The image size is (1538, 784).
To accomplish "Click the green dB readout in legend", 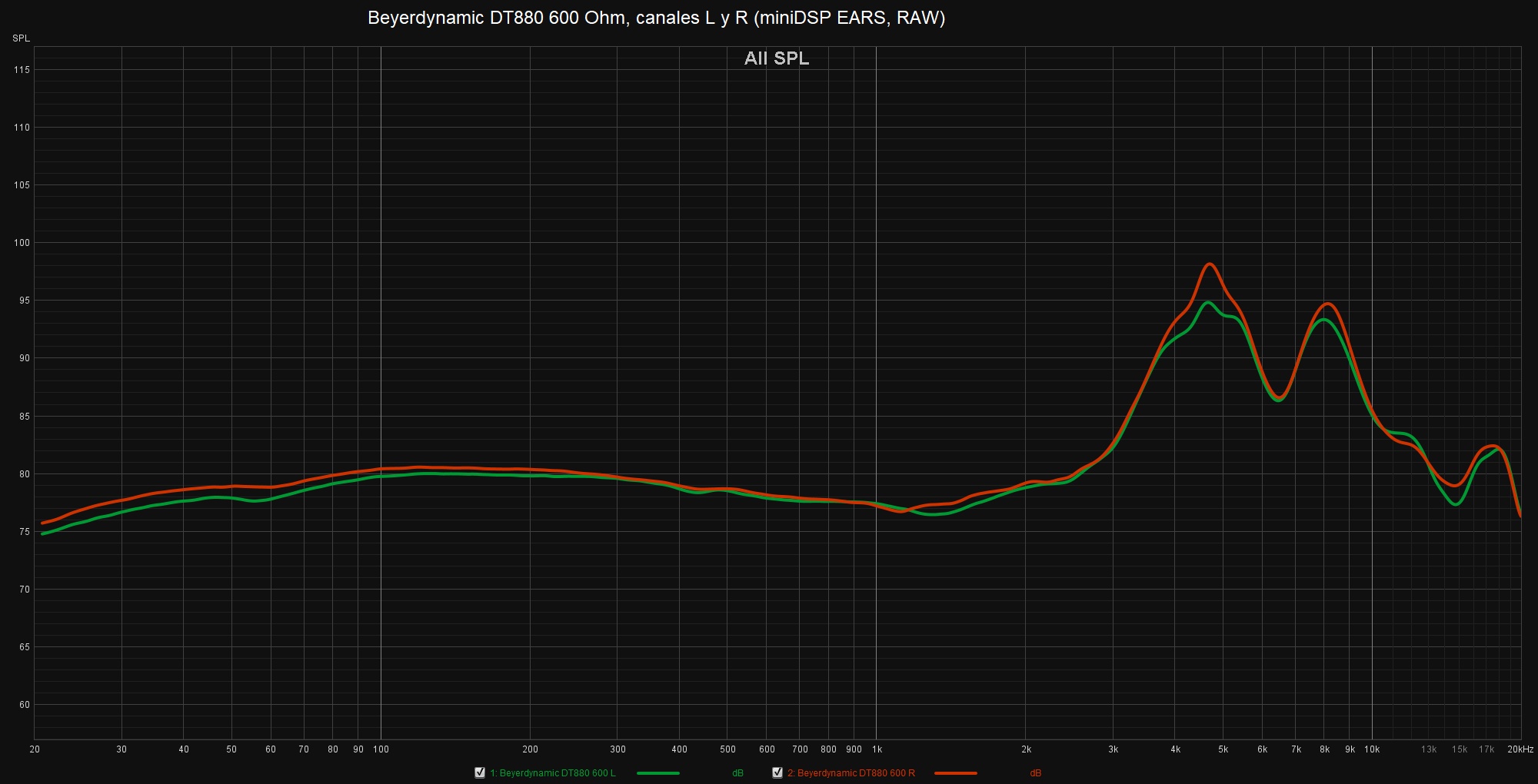I will click(737, 772).
